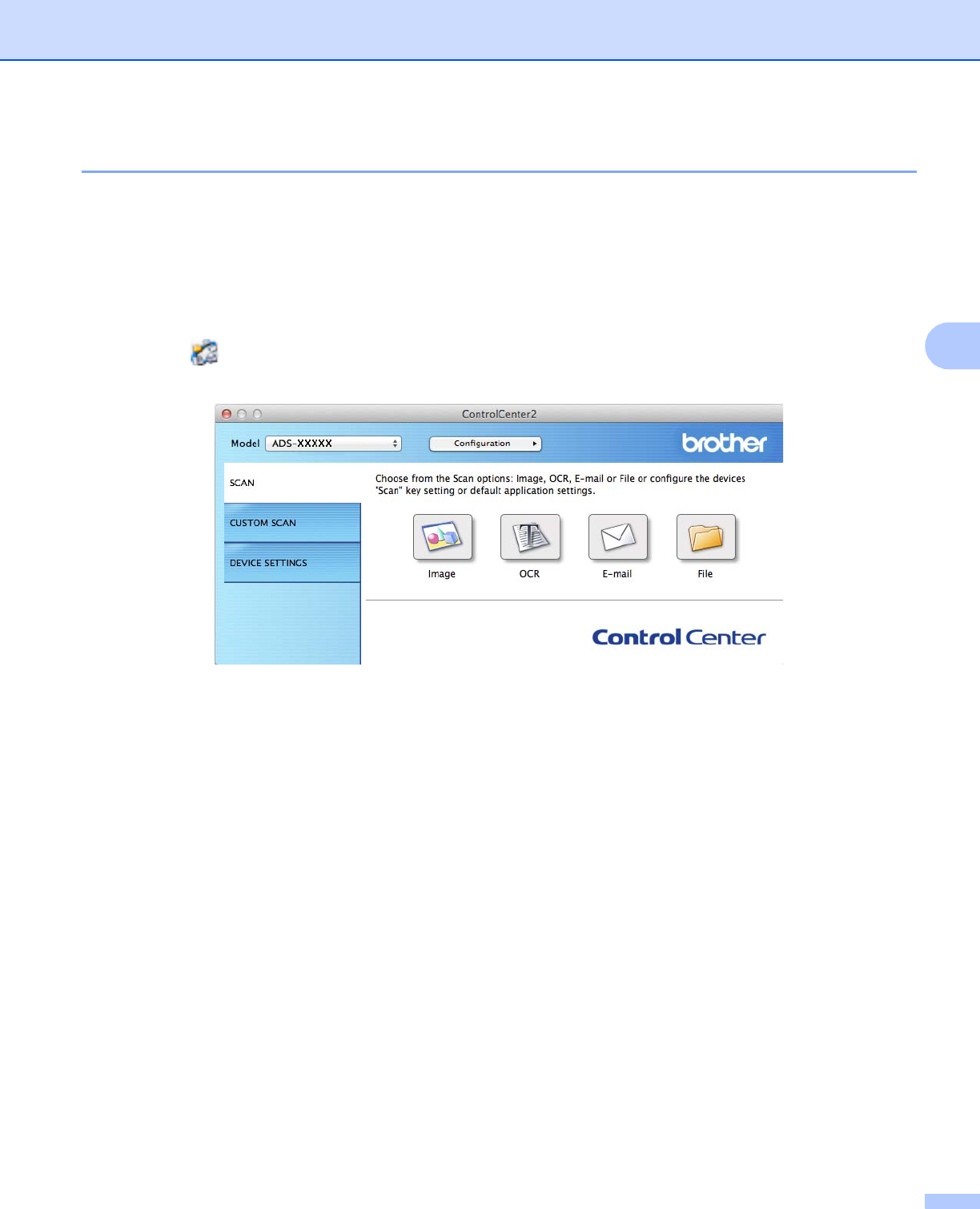This screenshot has height=1209, width=980.
Task: Click the 'Choose from the Scan options' description
Action: click(560, 484)
